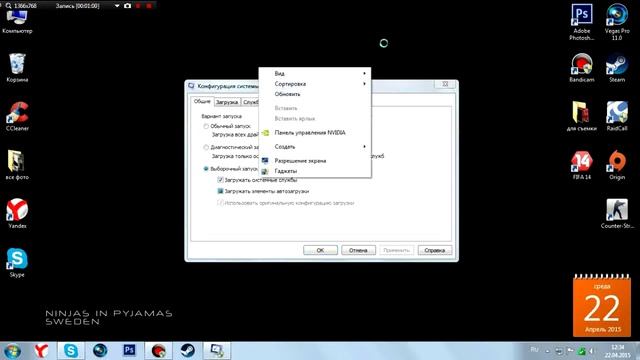Open the для съемки folder
Viewport: 640px width, 360px height.
582,116
